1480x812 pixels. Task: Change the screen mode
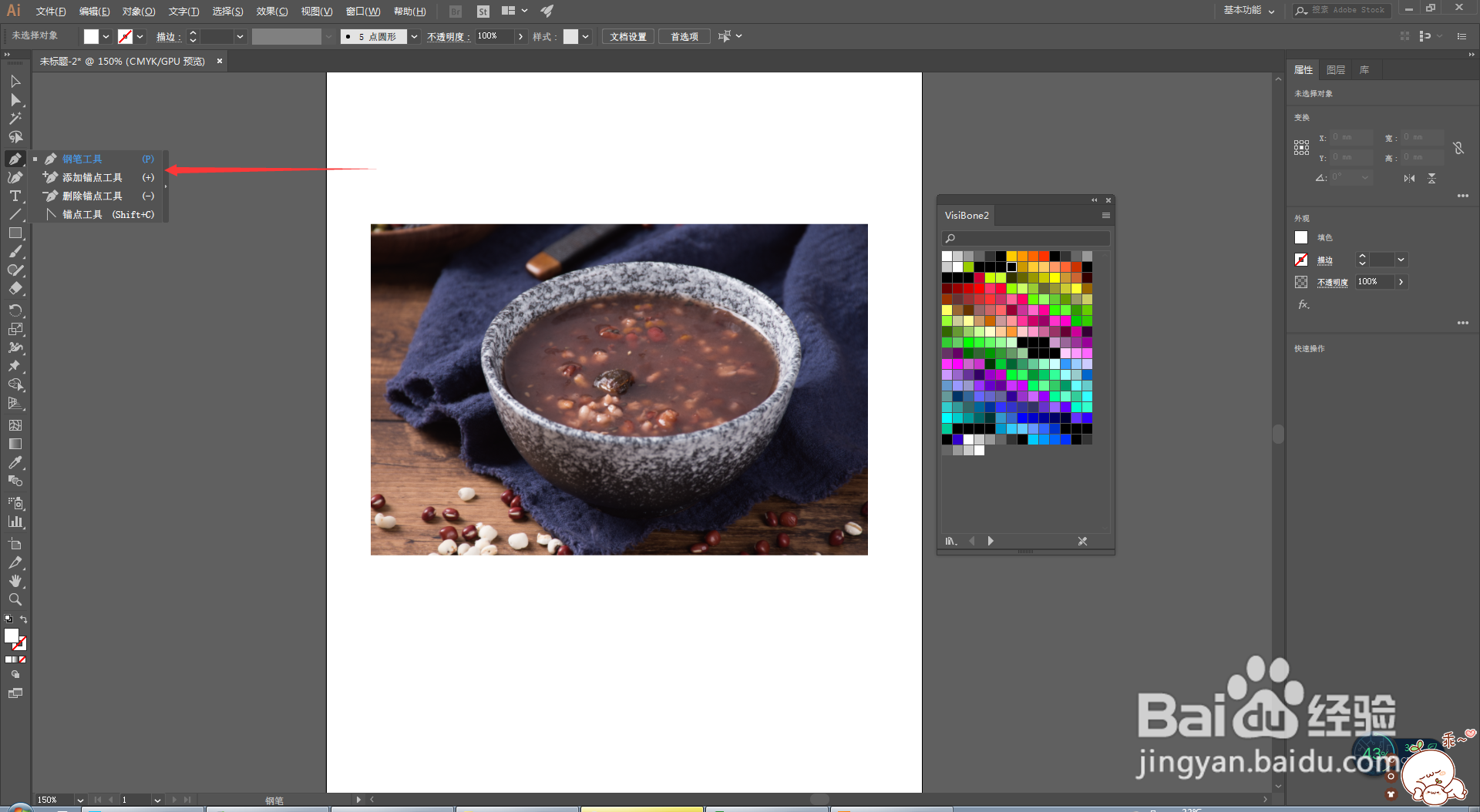15,693
